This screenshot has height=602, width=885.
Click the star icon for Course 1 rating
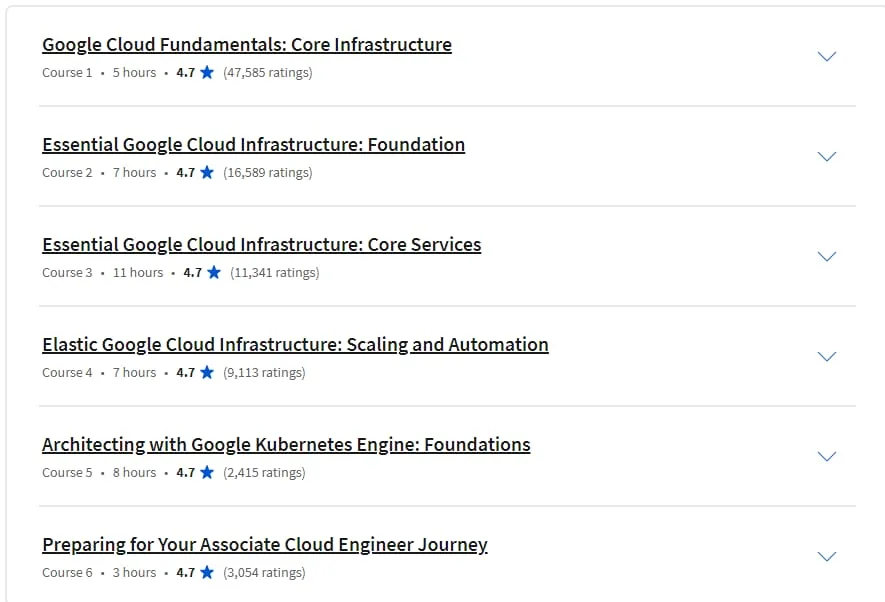(x=207, y=72)
